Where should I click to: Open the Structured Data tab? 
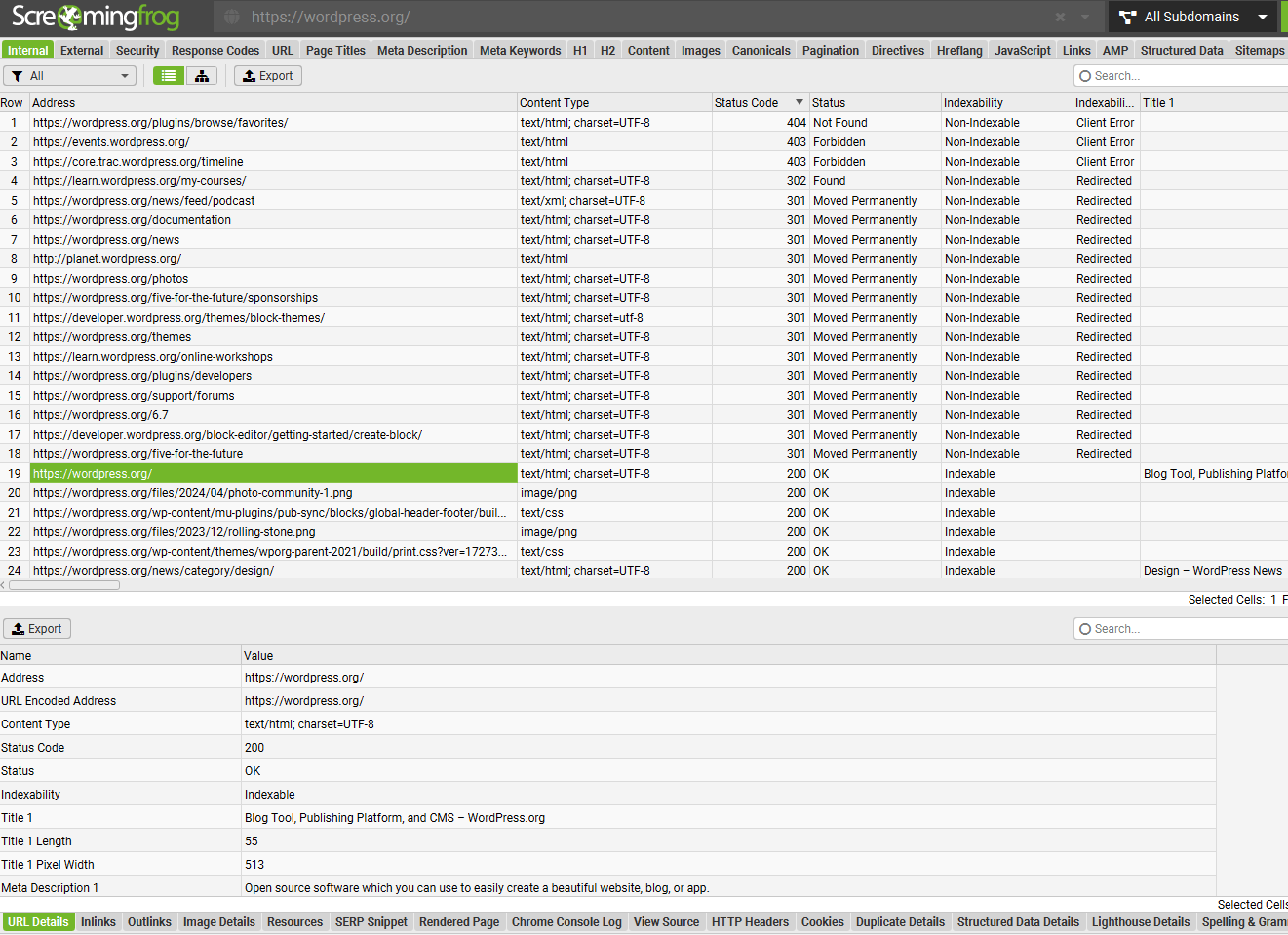pos(1182,51)
